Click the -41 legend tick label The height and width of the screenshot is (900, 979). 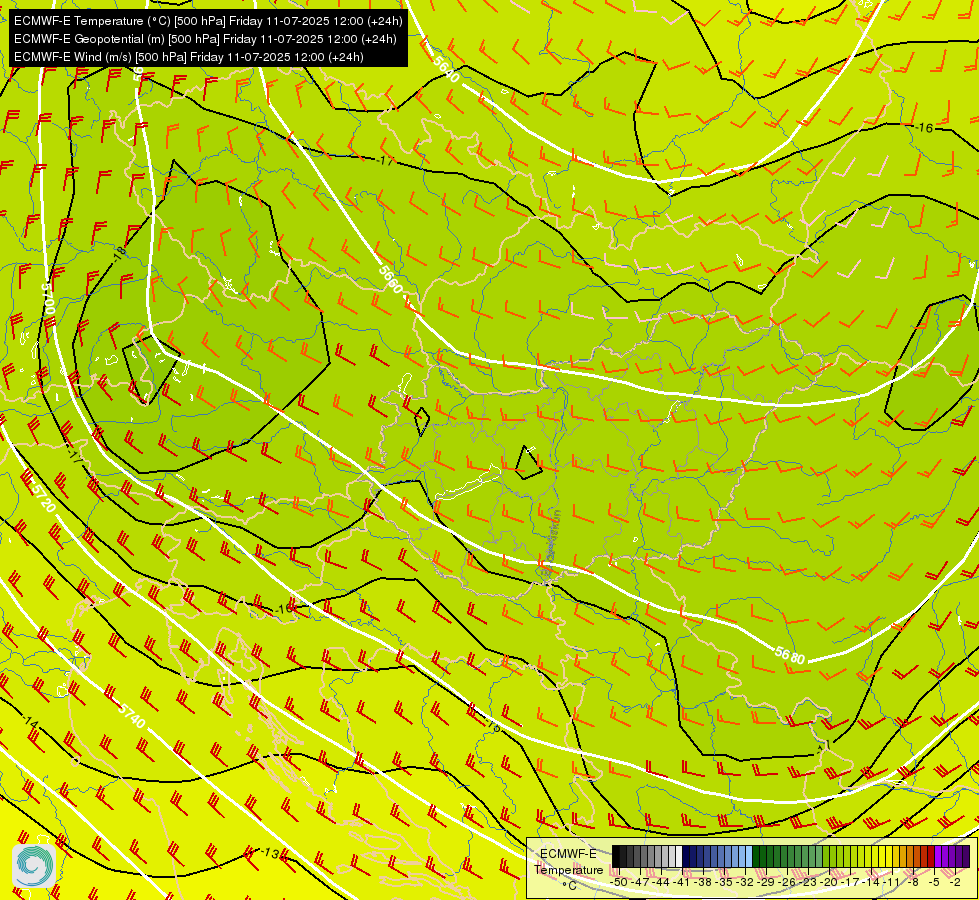(681, 882)
